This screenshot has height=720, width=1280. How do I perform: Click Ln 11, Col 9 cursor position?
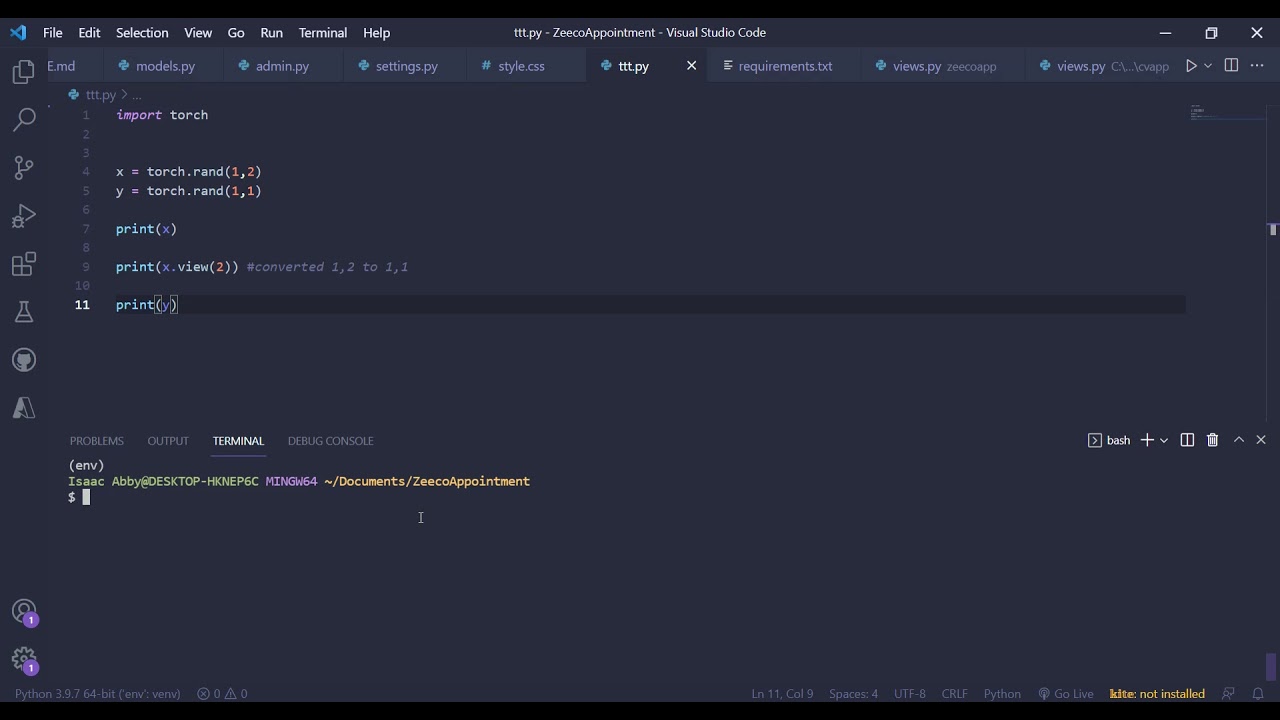(782, 693)
